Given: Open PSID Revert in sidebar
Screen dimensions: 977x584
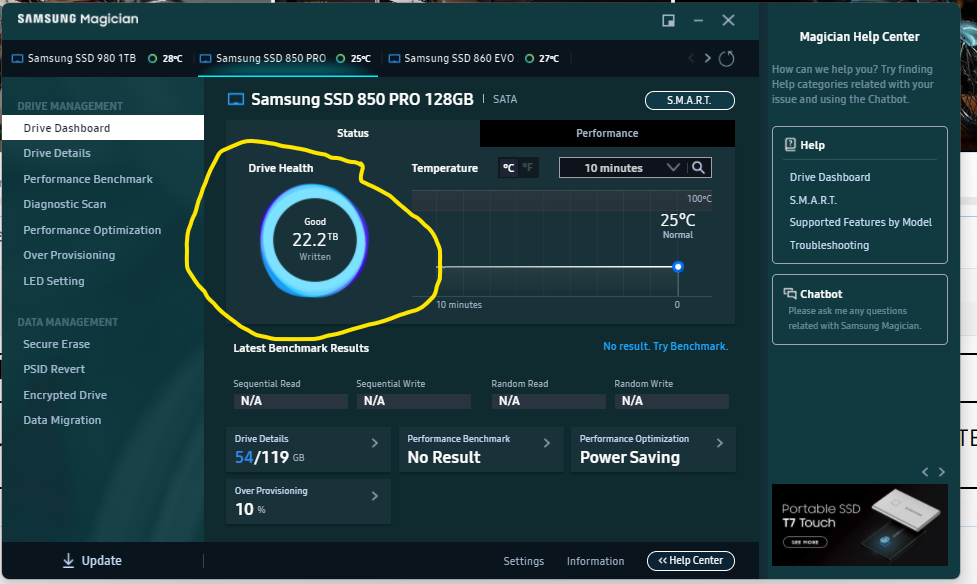Looking at the screenshot, I should 54,369.
